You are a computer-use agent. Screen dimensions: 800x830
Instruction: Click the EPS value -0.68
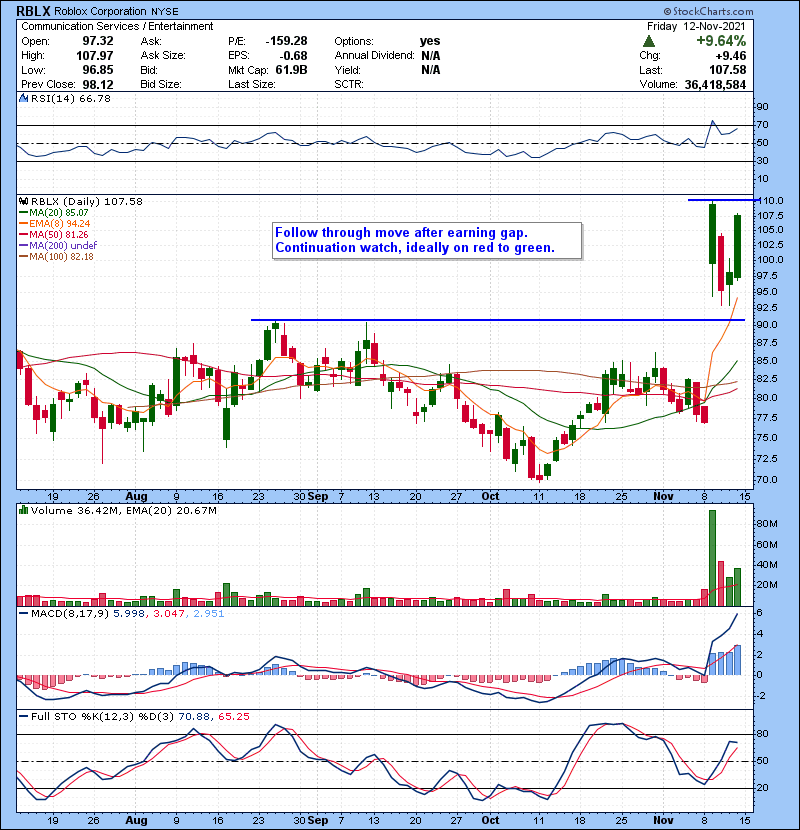click(x=293, y=56)
